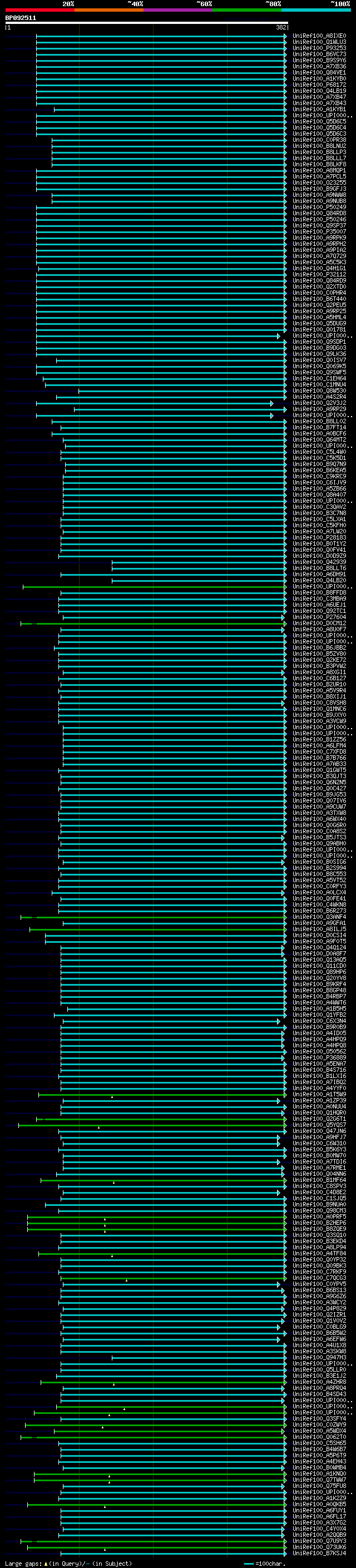Select UniRef100_B8LL02 row label
Viewport: 356px width, 1568px height.
tap(319, 421)
